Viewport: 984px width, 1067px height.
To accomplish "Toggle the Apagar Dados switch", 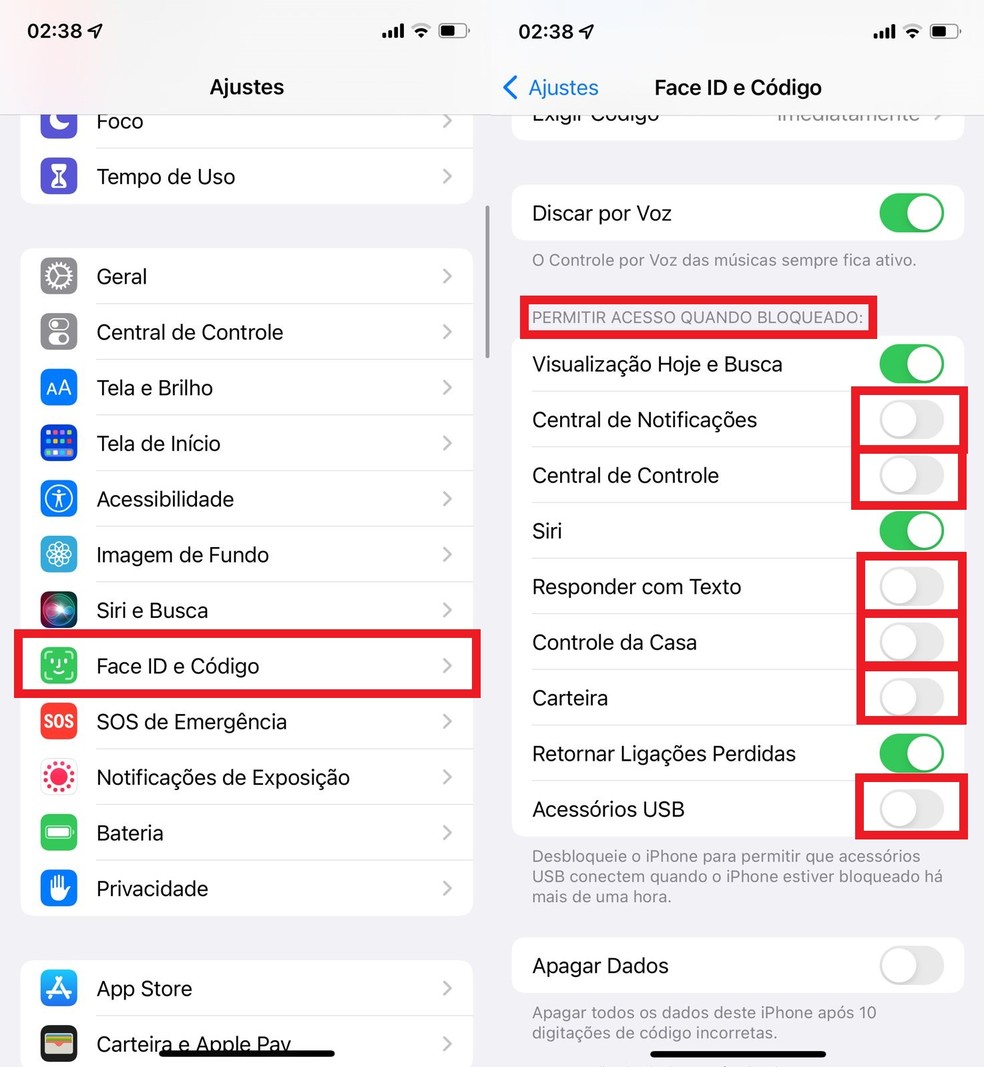I will 911,966.
